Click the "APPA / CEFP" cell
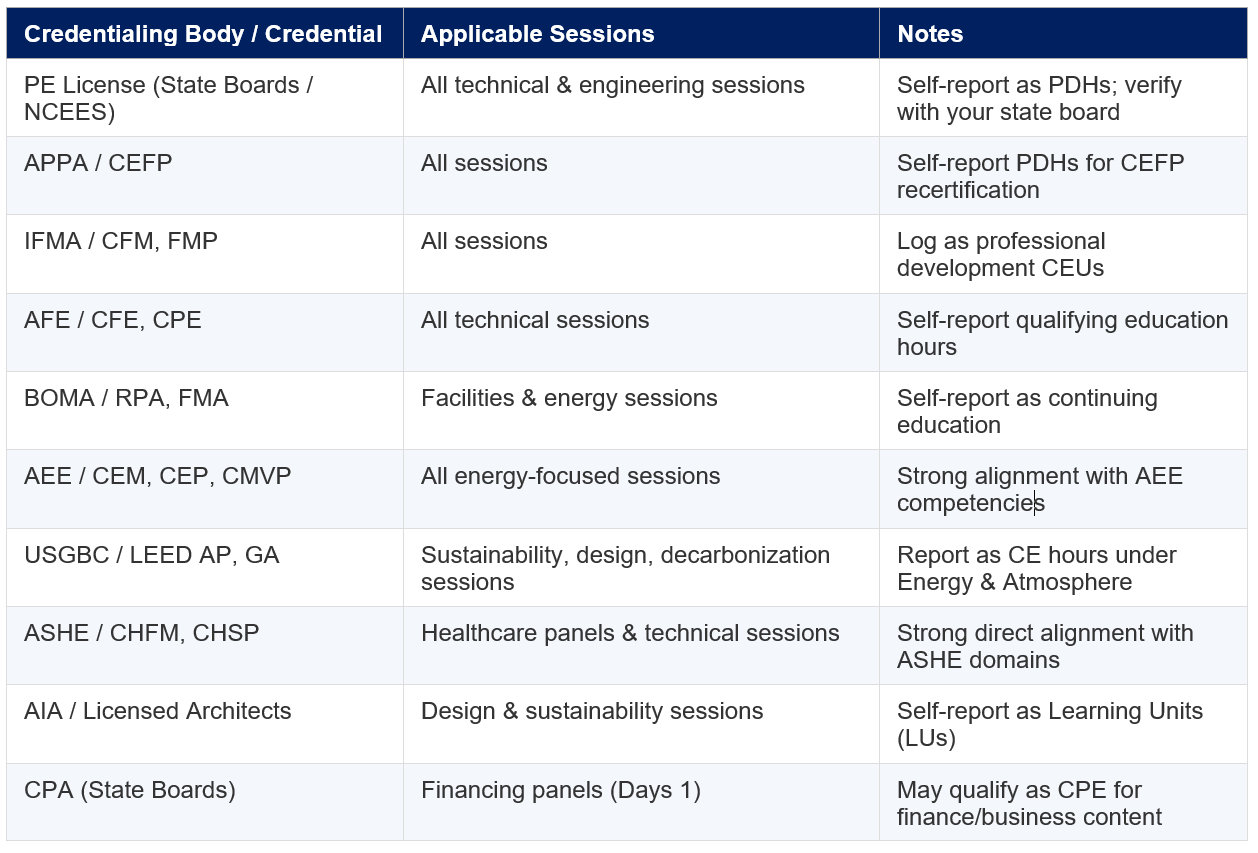Viewport: 1258px width, 853px height. [x=98, y=163]
